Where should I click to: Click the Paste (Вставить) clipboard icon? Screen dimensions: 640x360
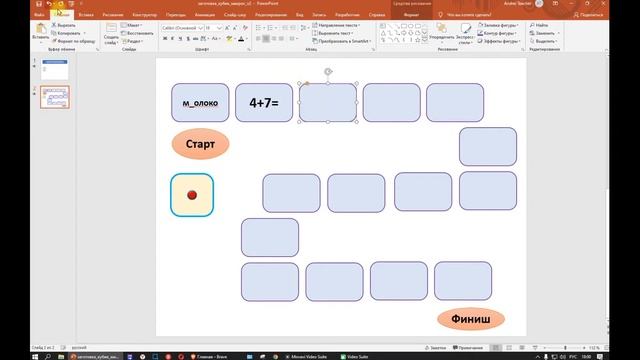click(x=41, y=29)
